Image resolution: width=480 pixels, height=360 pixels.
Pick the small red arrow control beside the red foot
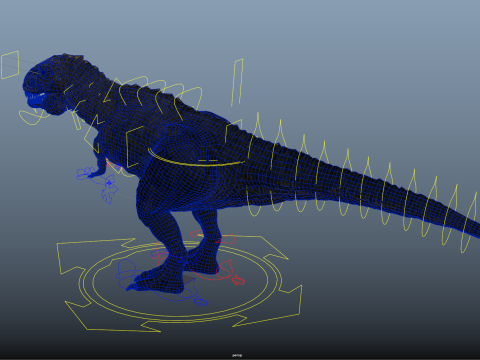click(x=238, y=280)
